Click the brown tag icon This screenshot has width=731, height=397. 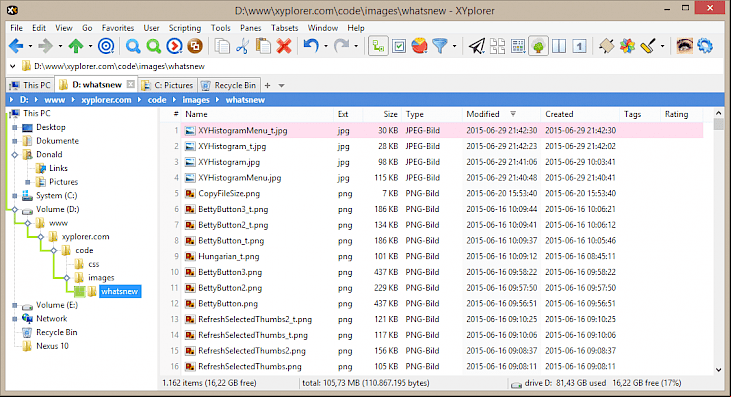[607, 46]
